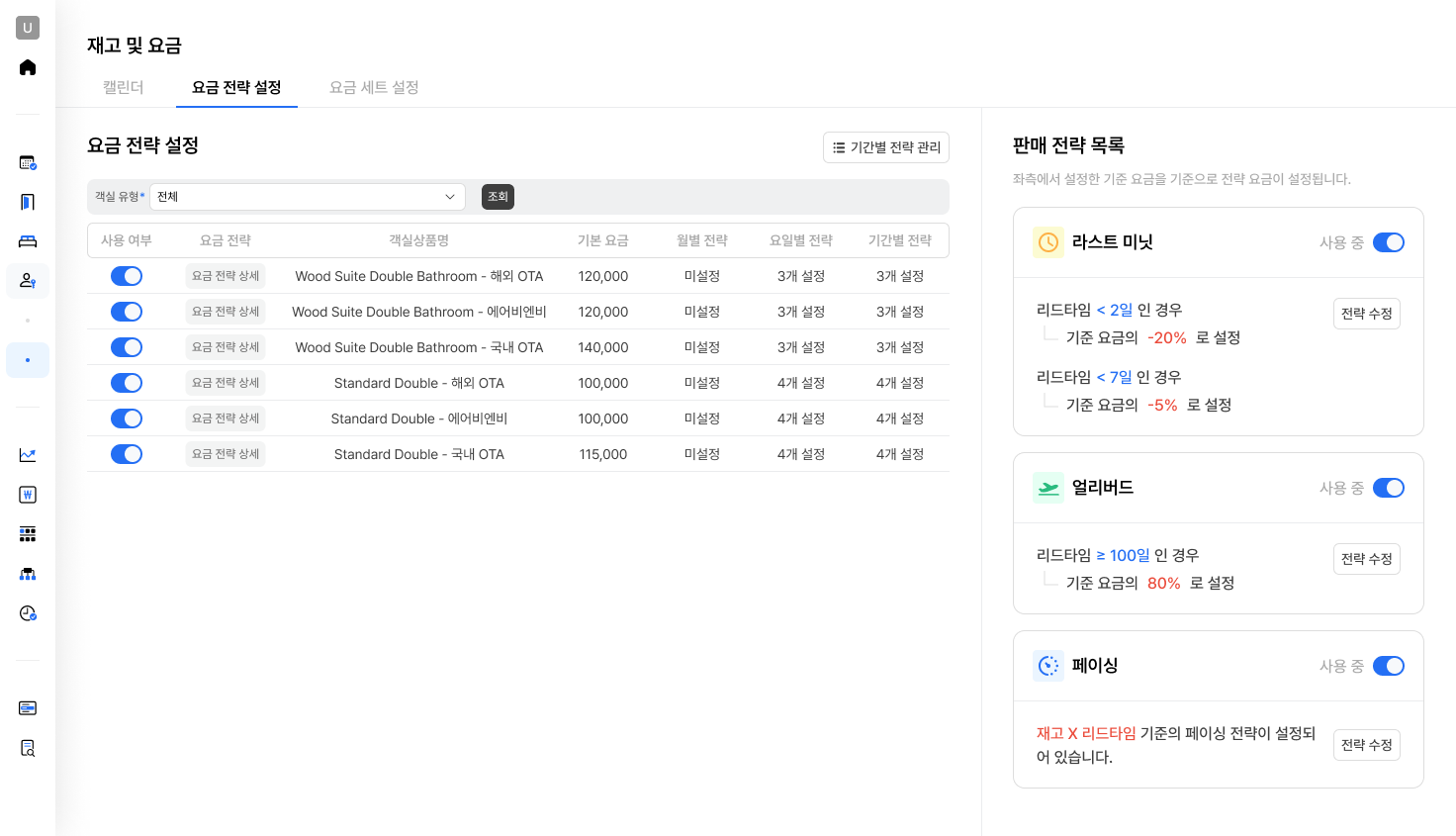Open the credit card icon in sidebar
Screen dimensions: 1456x836
(28, 708)
